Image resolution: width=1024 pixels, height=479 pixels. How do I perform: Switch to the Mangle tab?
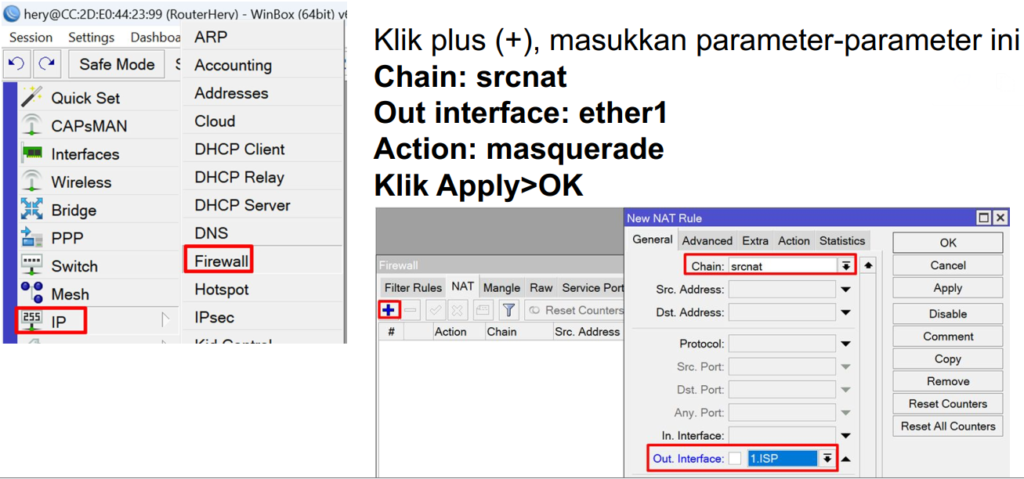pyautogui.click(x=502, y=288)
